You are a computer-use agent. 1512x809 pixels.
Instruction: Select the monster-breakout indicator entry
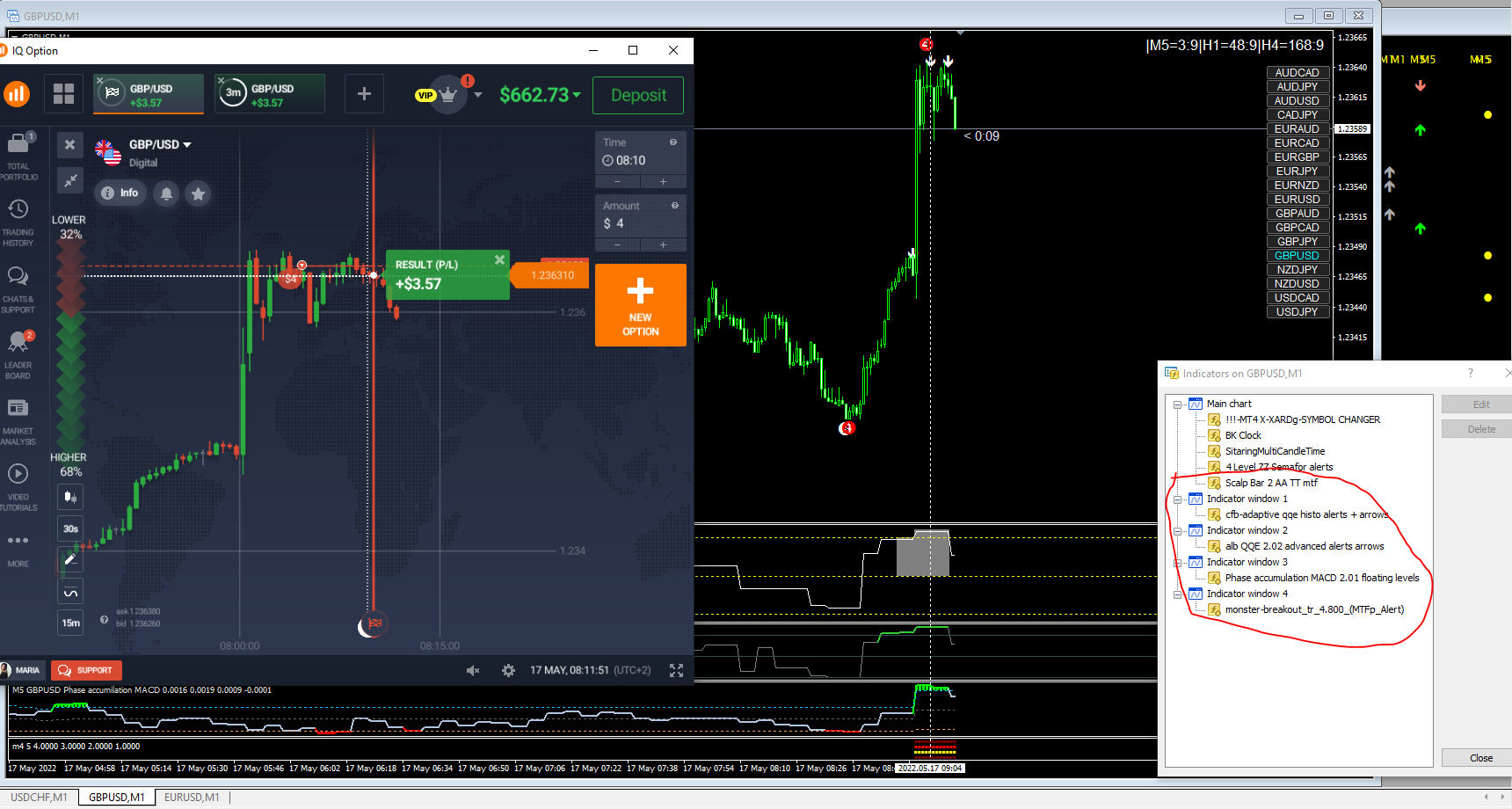pyautogui.click(x=1314, y=609)
